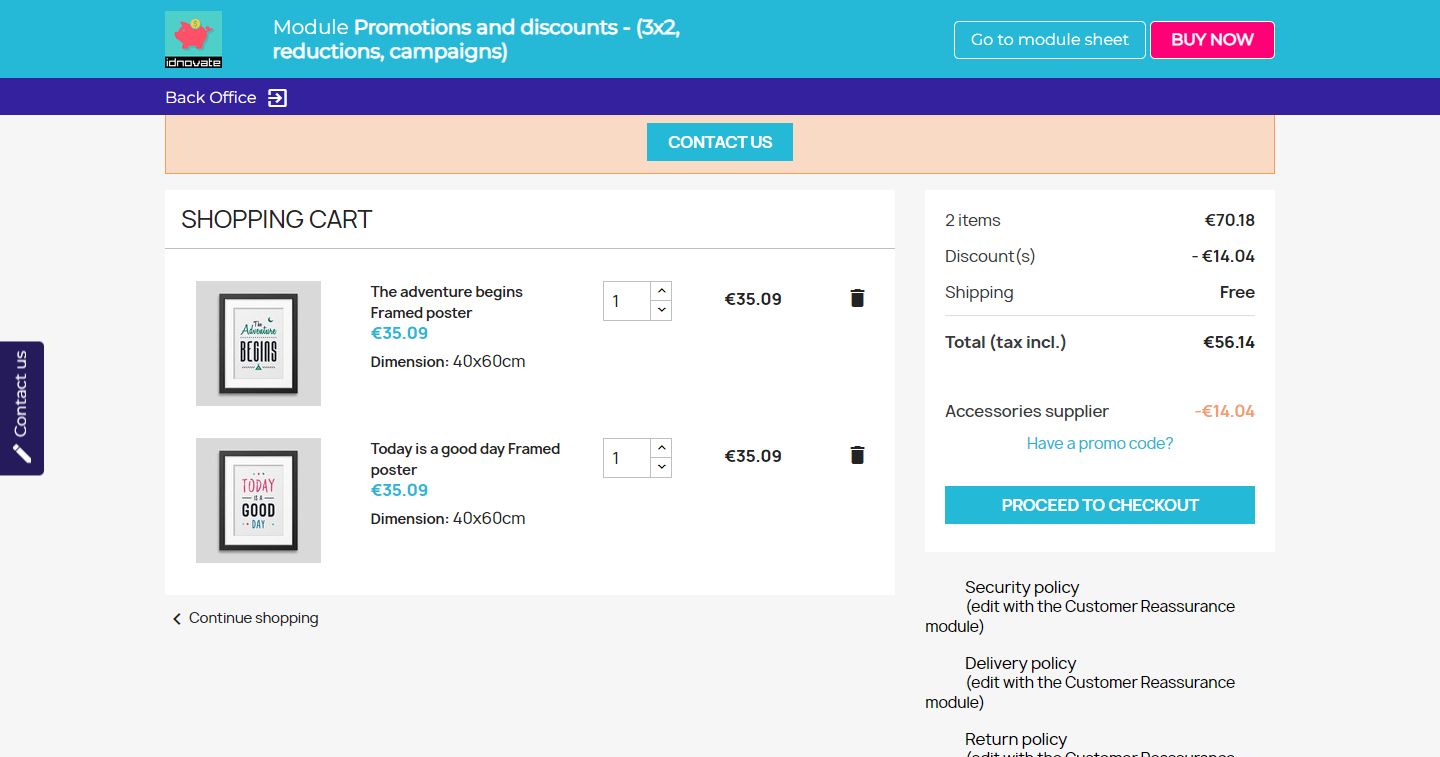Click the Buy Now button
The height and width of the screenshot is (757, 1440).
(x=1212, y=40)
